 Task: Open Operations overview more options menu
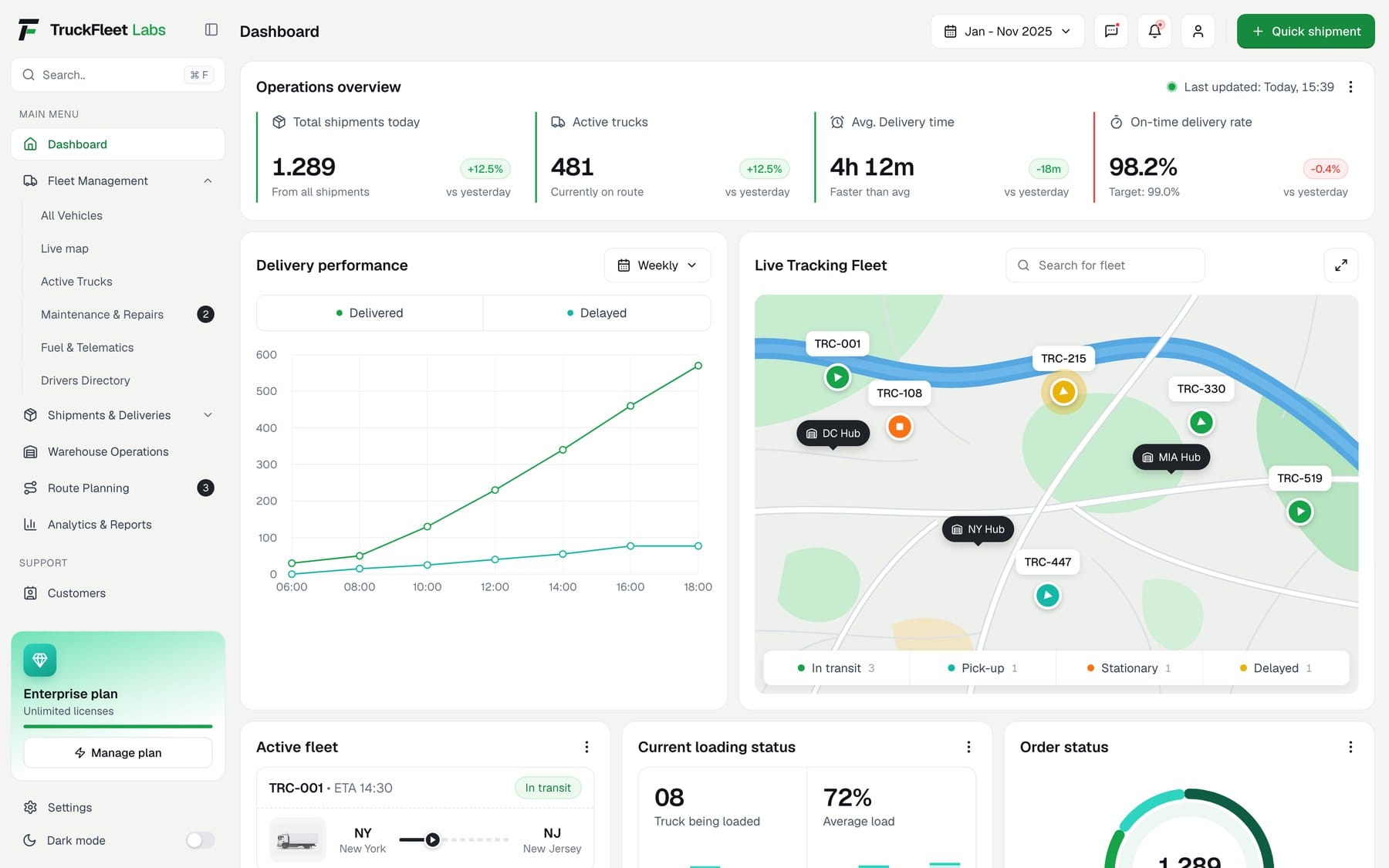tap(1350, 87)
